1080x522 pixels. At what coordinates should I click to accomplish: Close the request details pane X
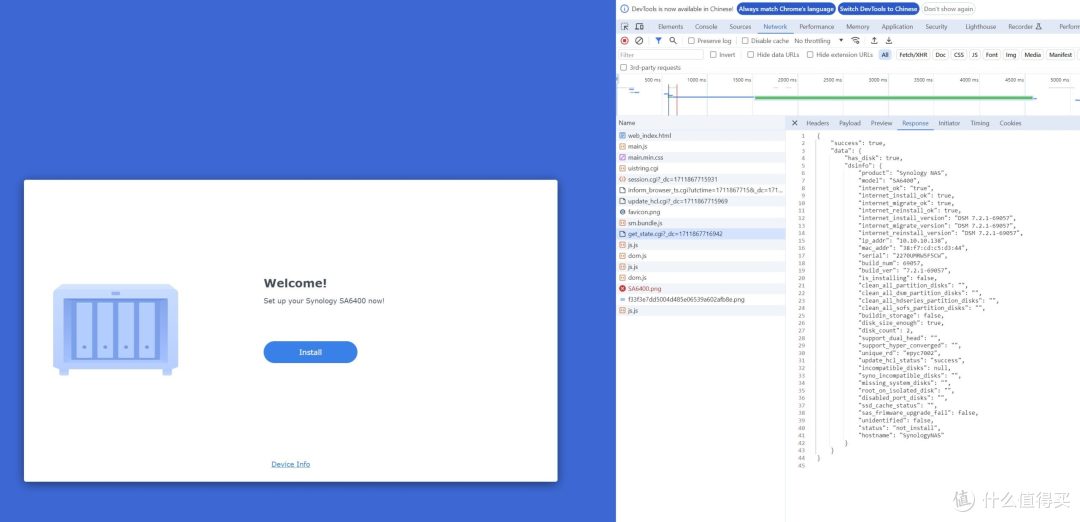[794, 123]
